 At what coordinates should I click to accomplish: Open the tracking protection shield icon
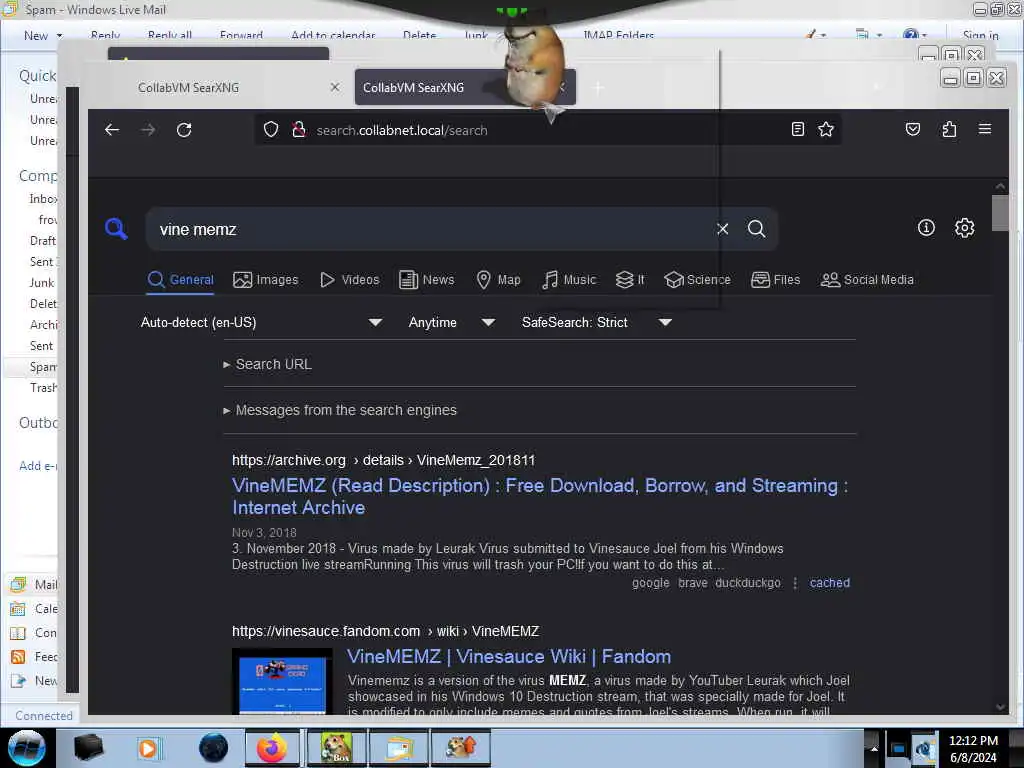coord(271,129)
